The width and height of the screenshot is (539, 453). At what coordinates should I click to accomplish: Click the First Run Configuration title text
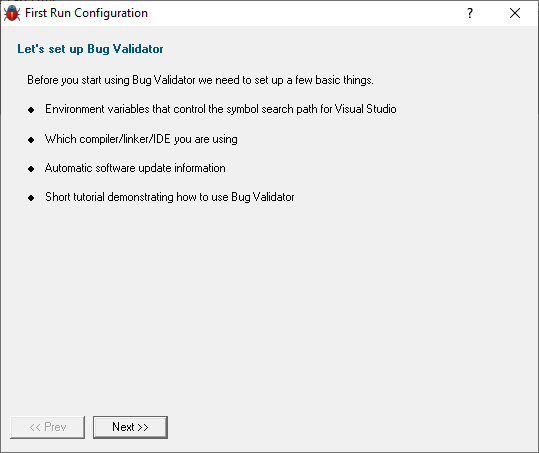click(87, 13)
